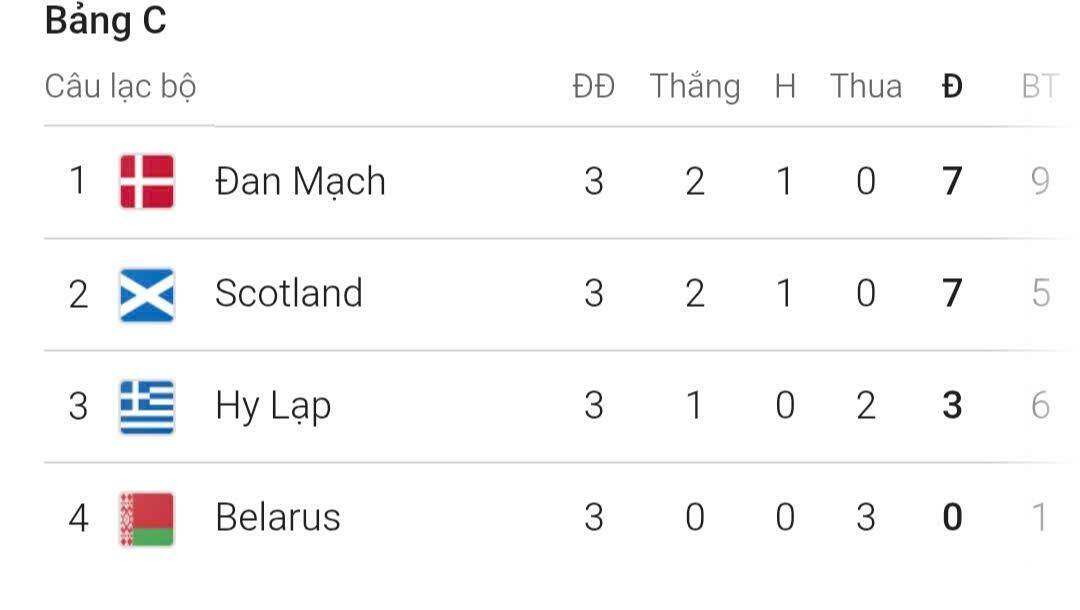Click the Thắng column header
This screenshot has height=610, width=1080.
tap(695, 87)
